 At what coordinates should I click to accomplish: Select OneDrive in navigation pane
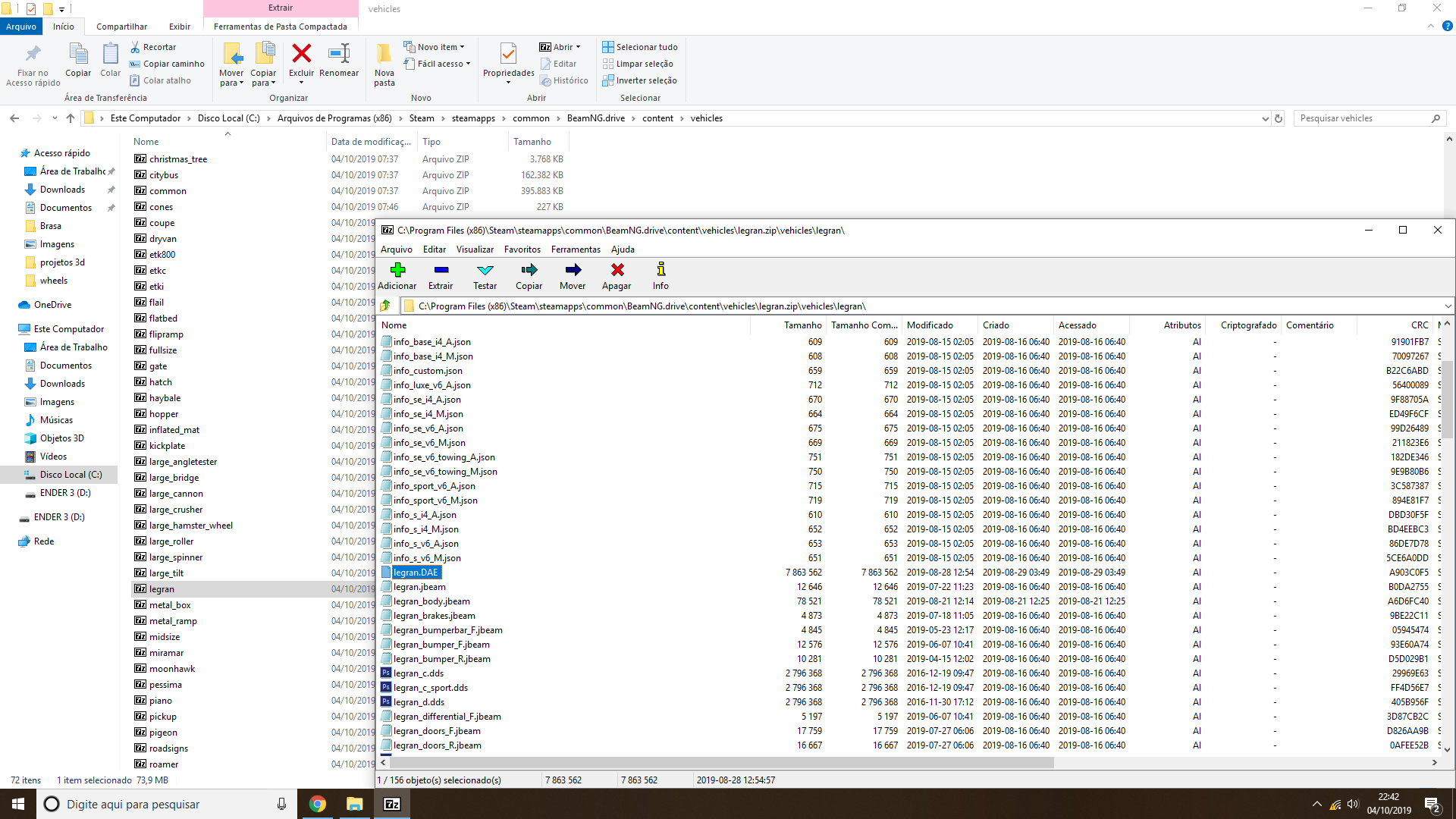pyautogui.click(x=52, y=305)
